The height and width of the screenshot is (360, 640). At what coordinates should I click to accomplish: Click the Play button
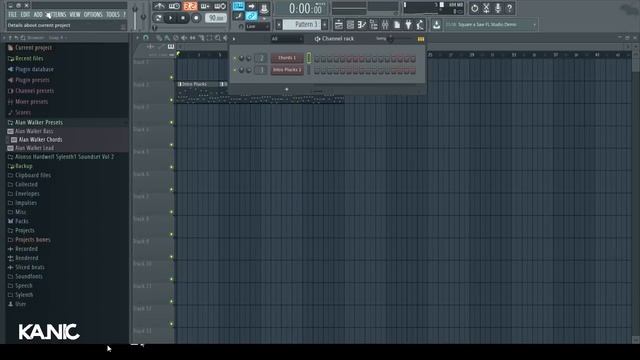171,18
